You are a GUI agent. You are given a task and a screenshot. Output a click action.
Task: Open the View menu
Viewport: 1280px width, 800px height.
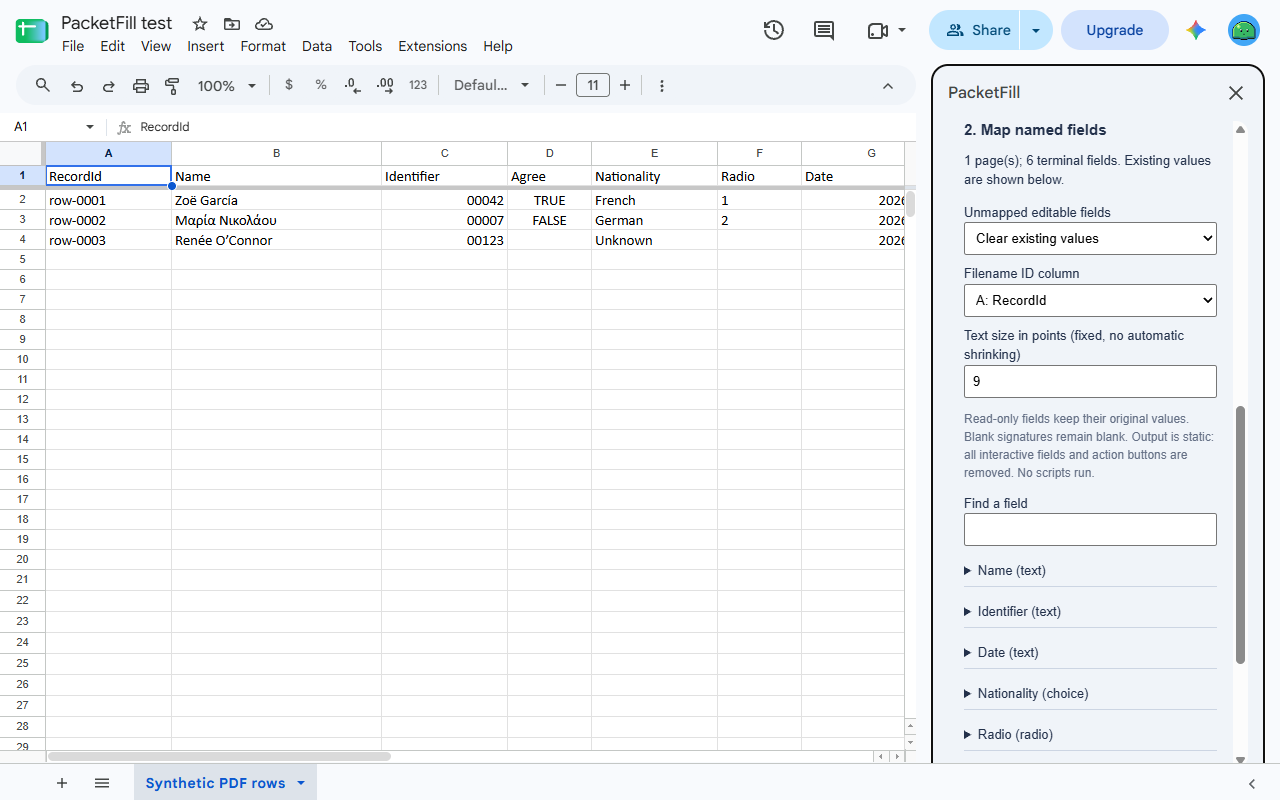click(156, 46)
